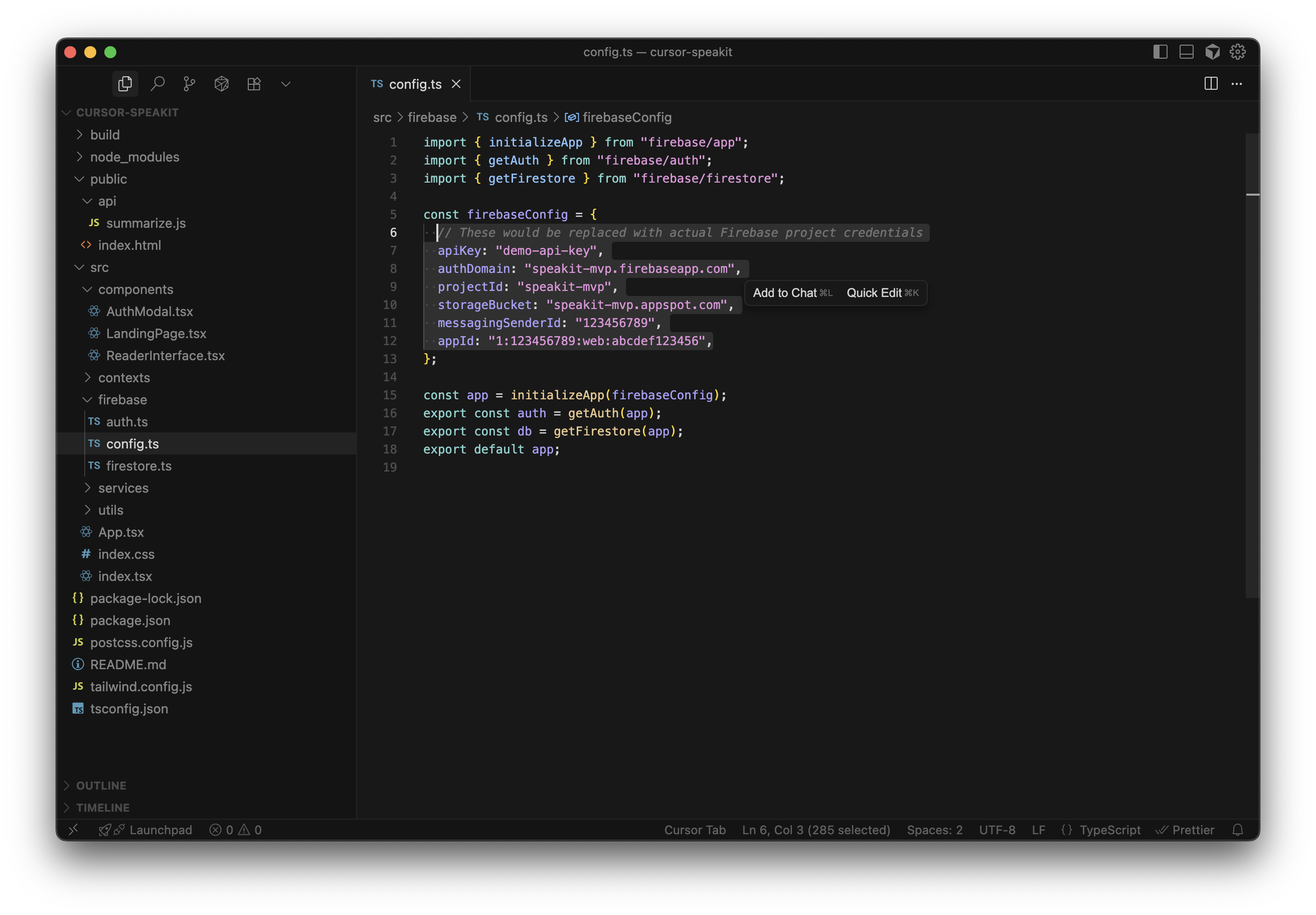
Task: Click the Explorer files icon
Action: click(125, 84)
